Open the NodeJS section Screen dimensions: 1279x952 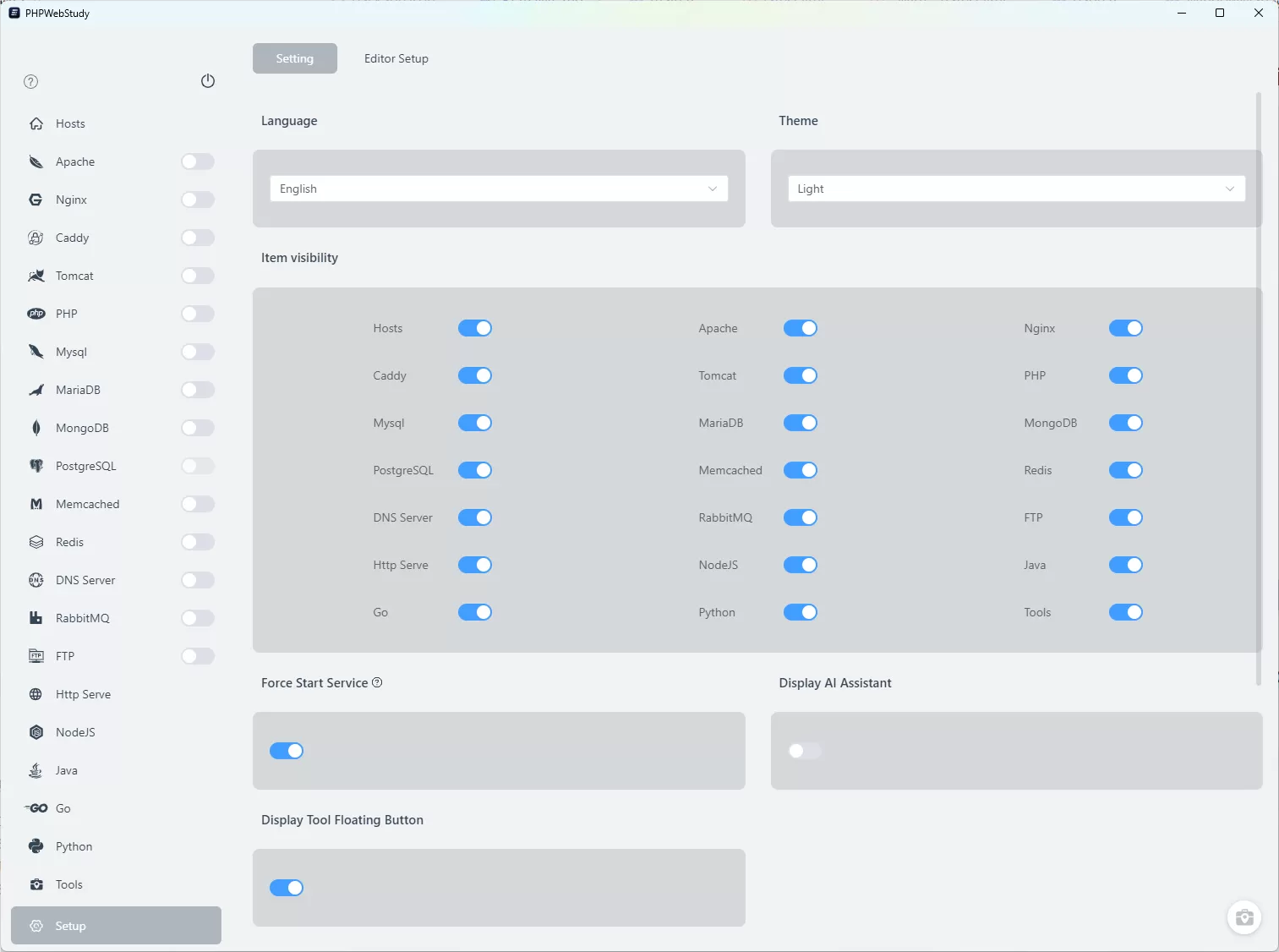[x=74, y=732]
